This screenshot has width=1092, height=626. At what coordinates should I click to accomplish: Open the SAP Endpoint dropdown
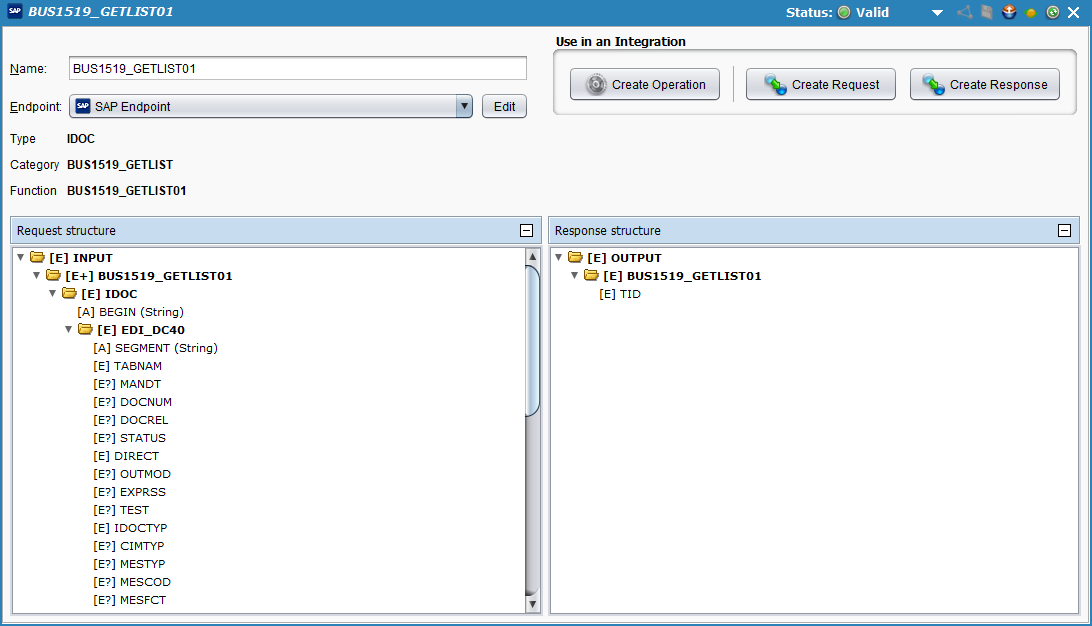pos(463,106)
